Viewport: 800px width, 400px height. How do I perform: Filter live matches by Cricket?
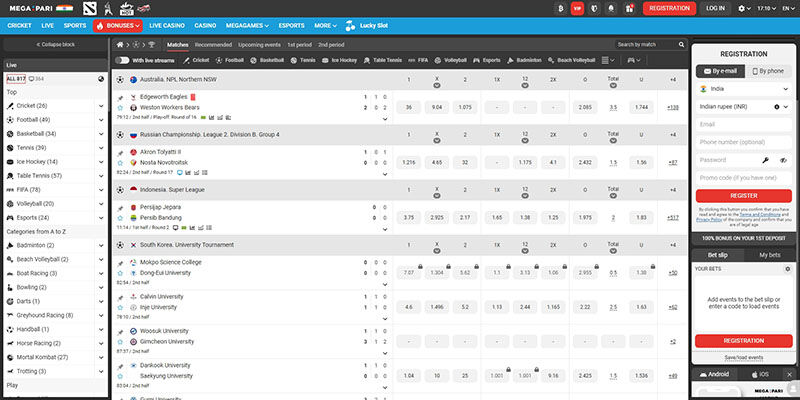coord(196,60)
